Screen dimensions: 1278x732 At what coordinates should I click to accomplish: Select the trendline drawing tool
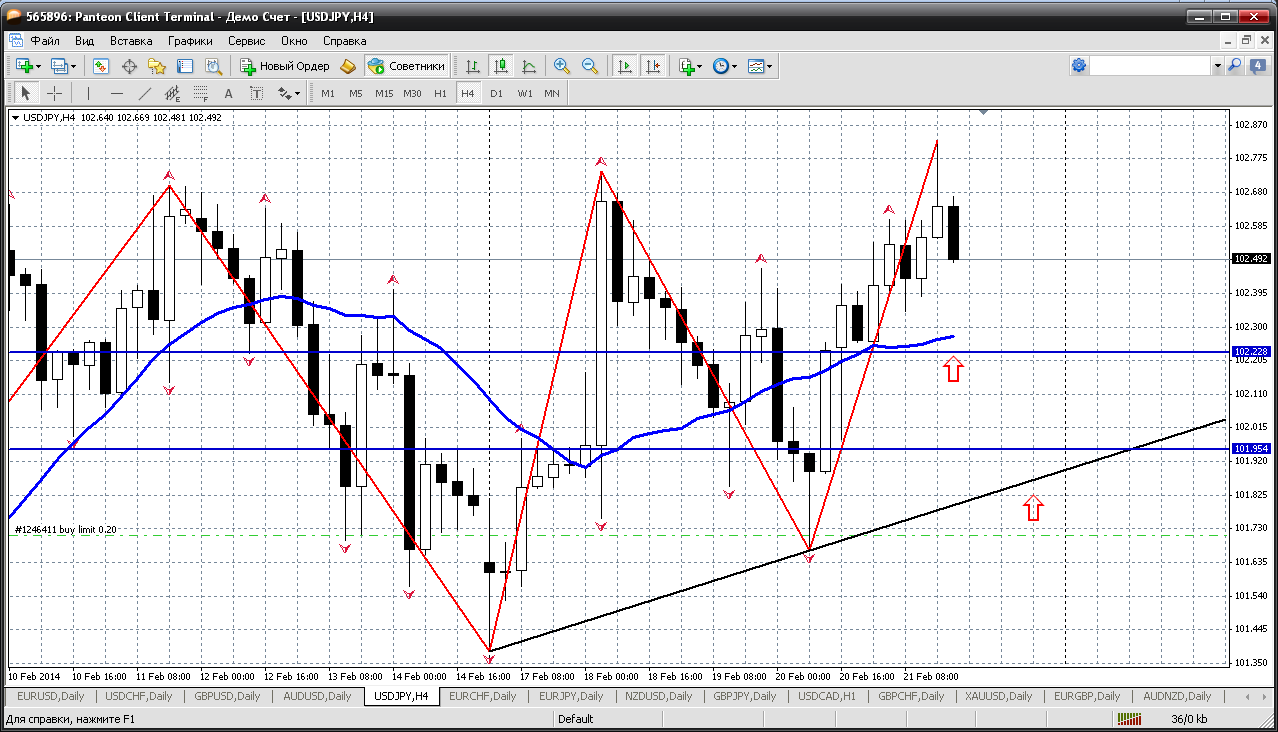click(x=145, y=93)
